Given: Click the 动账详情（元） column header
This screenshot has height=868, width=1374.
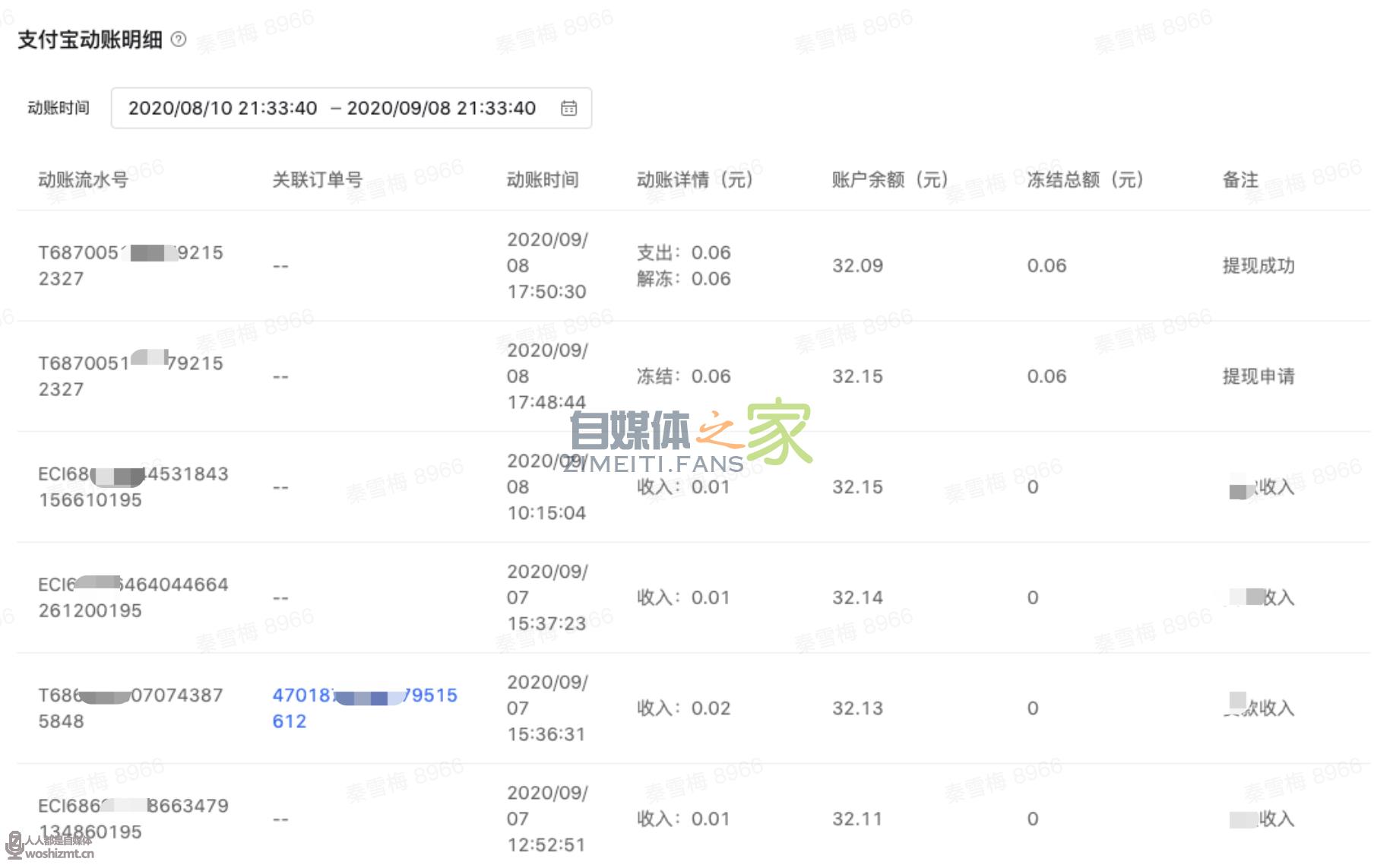Looking at the screenshot, I should pyautogui.click(x=695, y=179).
